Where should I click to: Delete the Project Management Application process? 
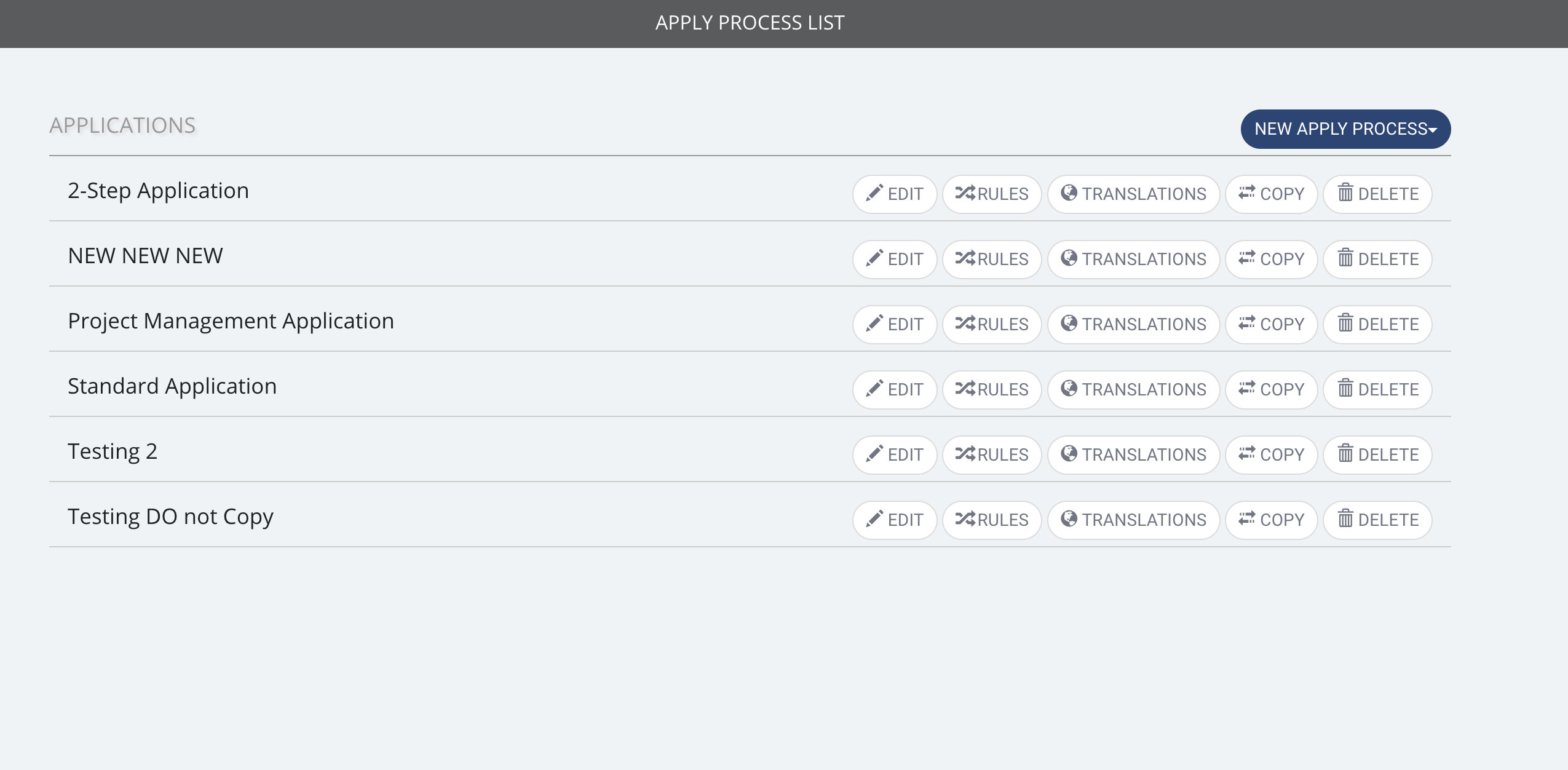(1377, 325)
